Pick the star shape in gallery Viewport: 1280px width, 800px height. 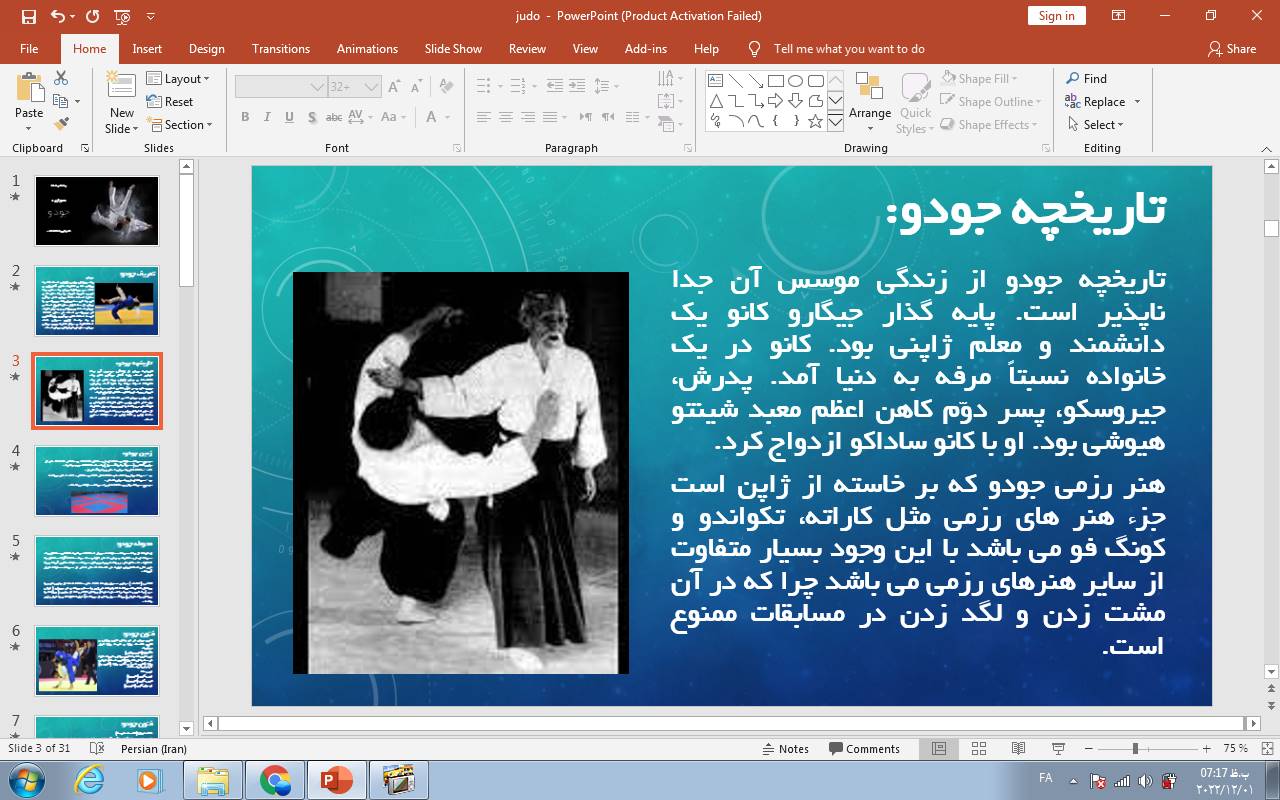pos(815,121)
